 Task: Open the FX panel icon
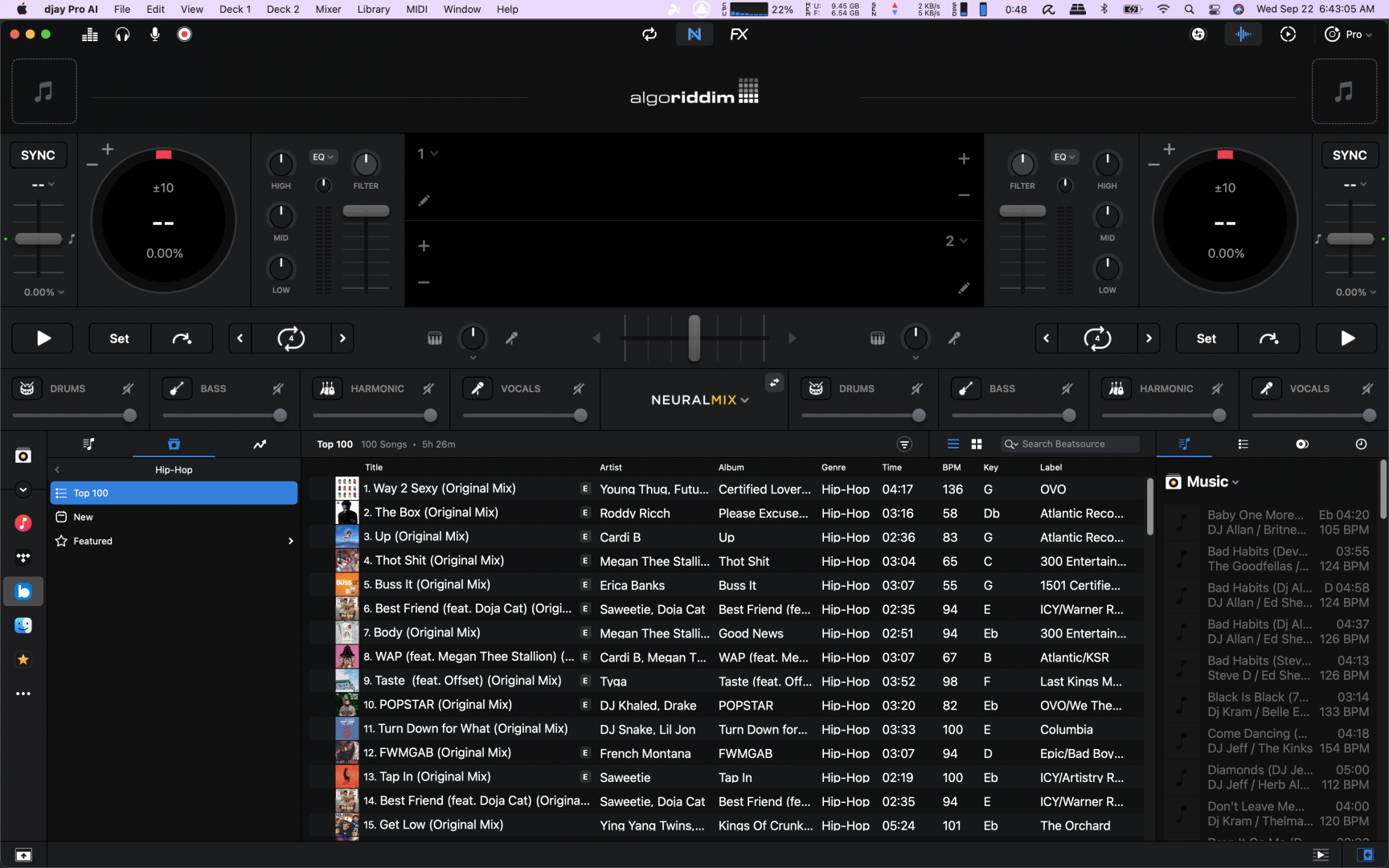pos(739,35)
